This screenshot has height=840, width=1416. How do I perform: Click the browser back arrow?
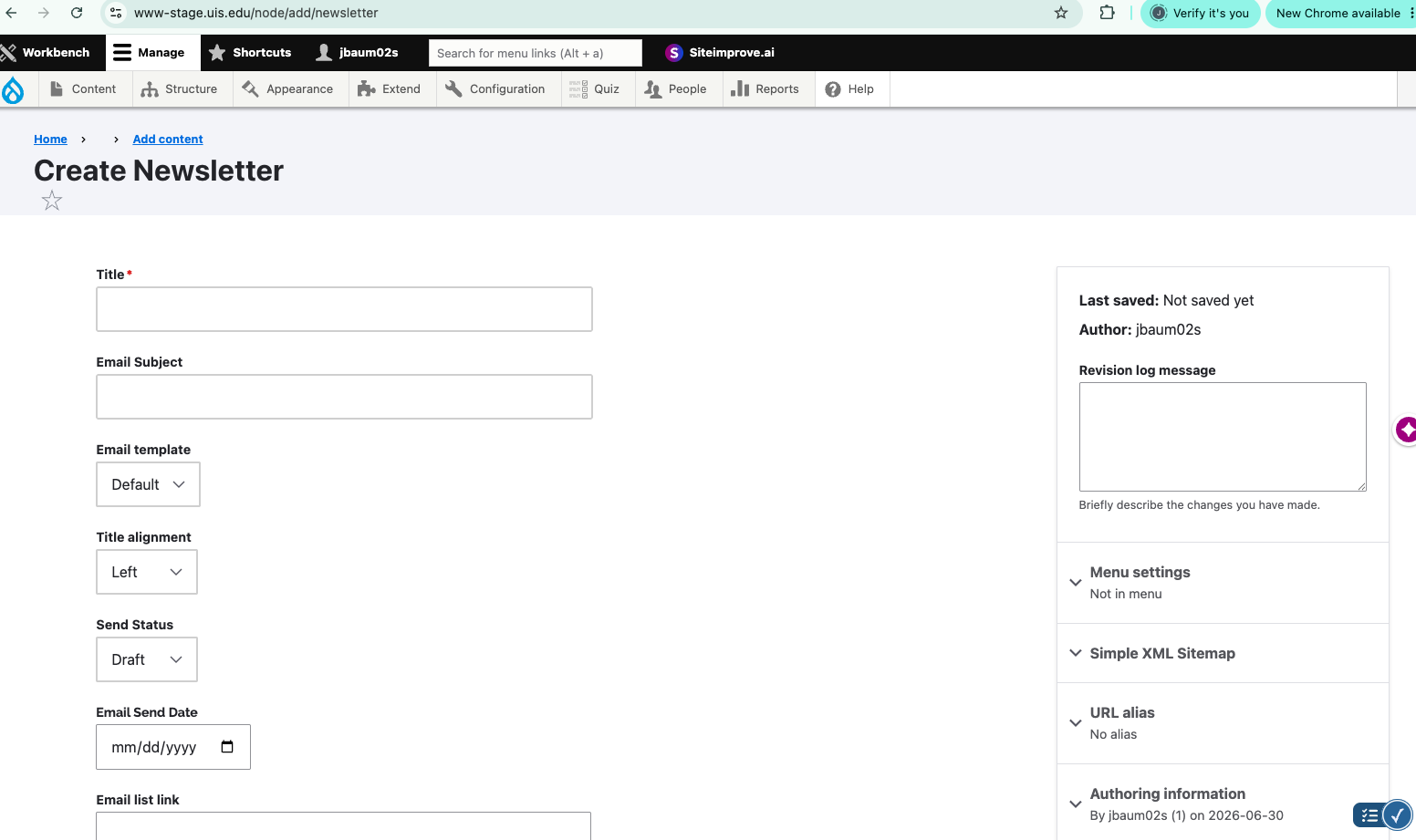pos(12,13)
